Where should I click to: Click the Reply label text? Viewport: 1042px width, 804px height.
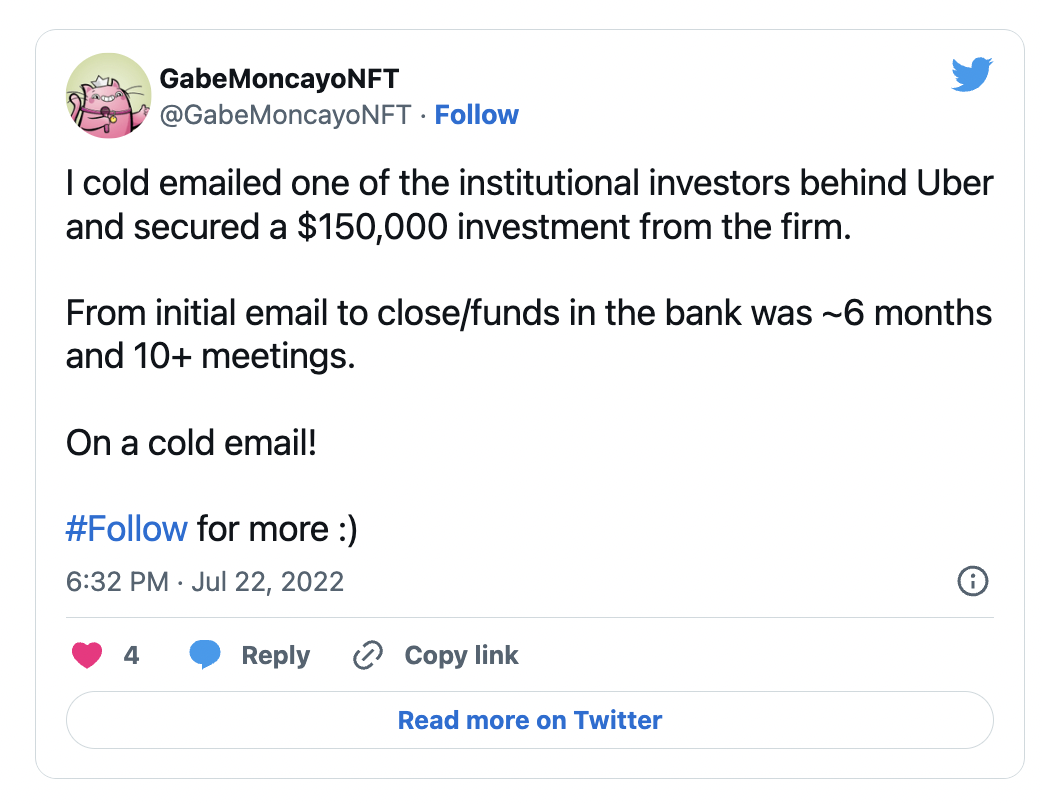pyautogui.click(x=276, y=656)
